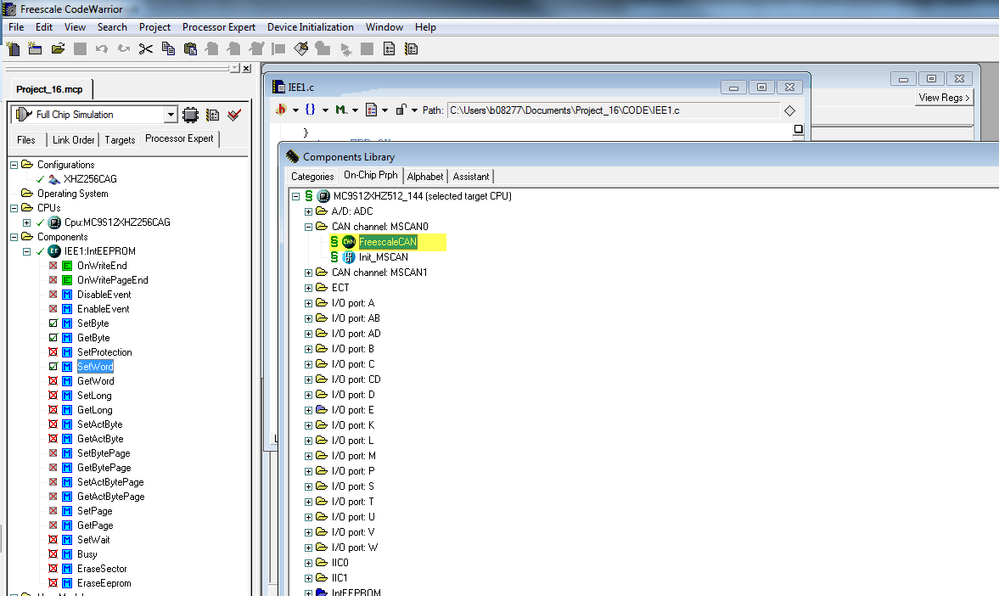999x596 pixels.
Task: Open the Window menu
Action: 384,27
